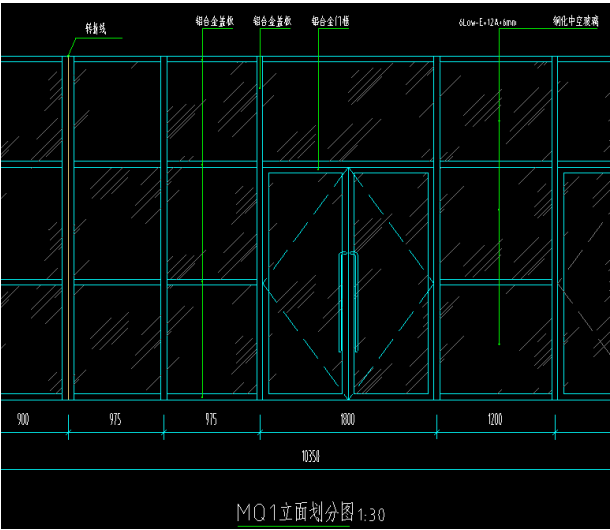
Task: Select the 975 dimension next to 1800
Action: click(211, 420)
